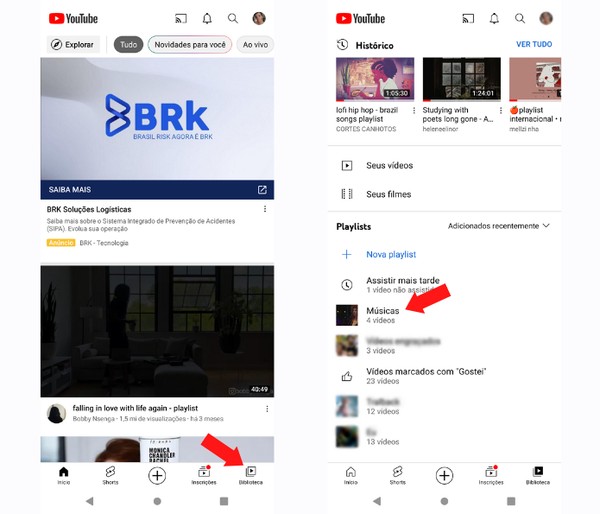
Task: Open options for Studying with poets video
Action: click(x=501, y=110)
